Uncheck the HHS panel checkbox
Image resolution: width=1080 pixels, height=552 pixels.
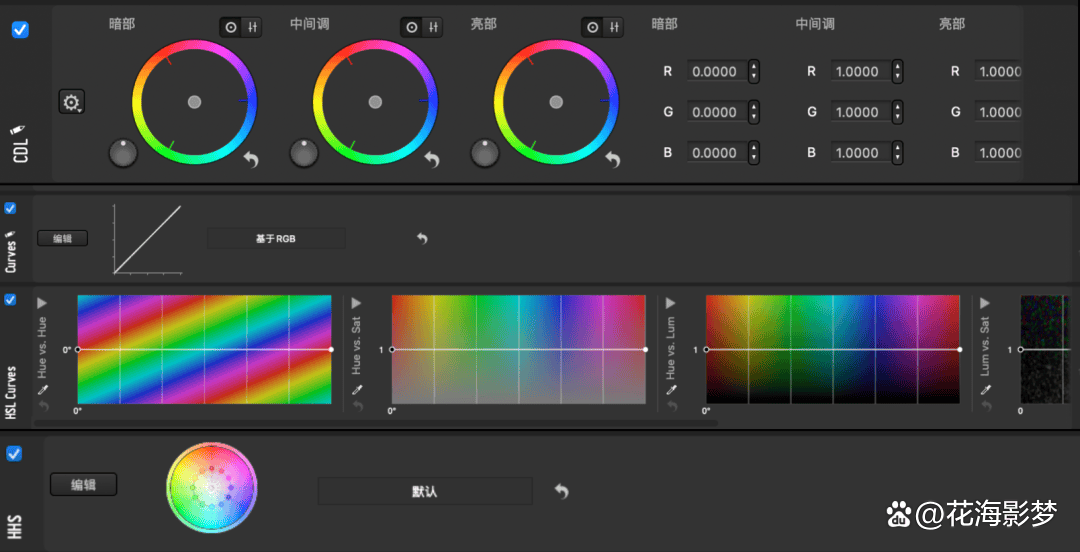pos(14,454)
